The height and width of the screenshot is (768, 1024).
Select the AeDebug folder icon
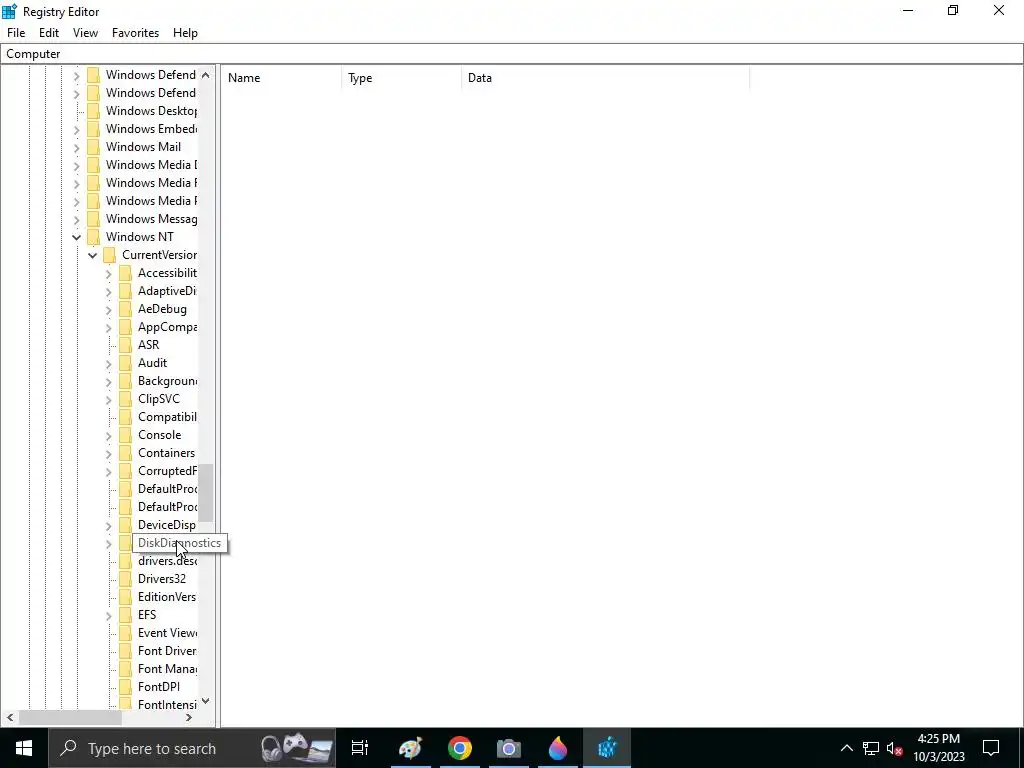click(x=125, y=309)
